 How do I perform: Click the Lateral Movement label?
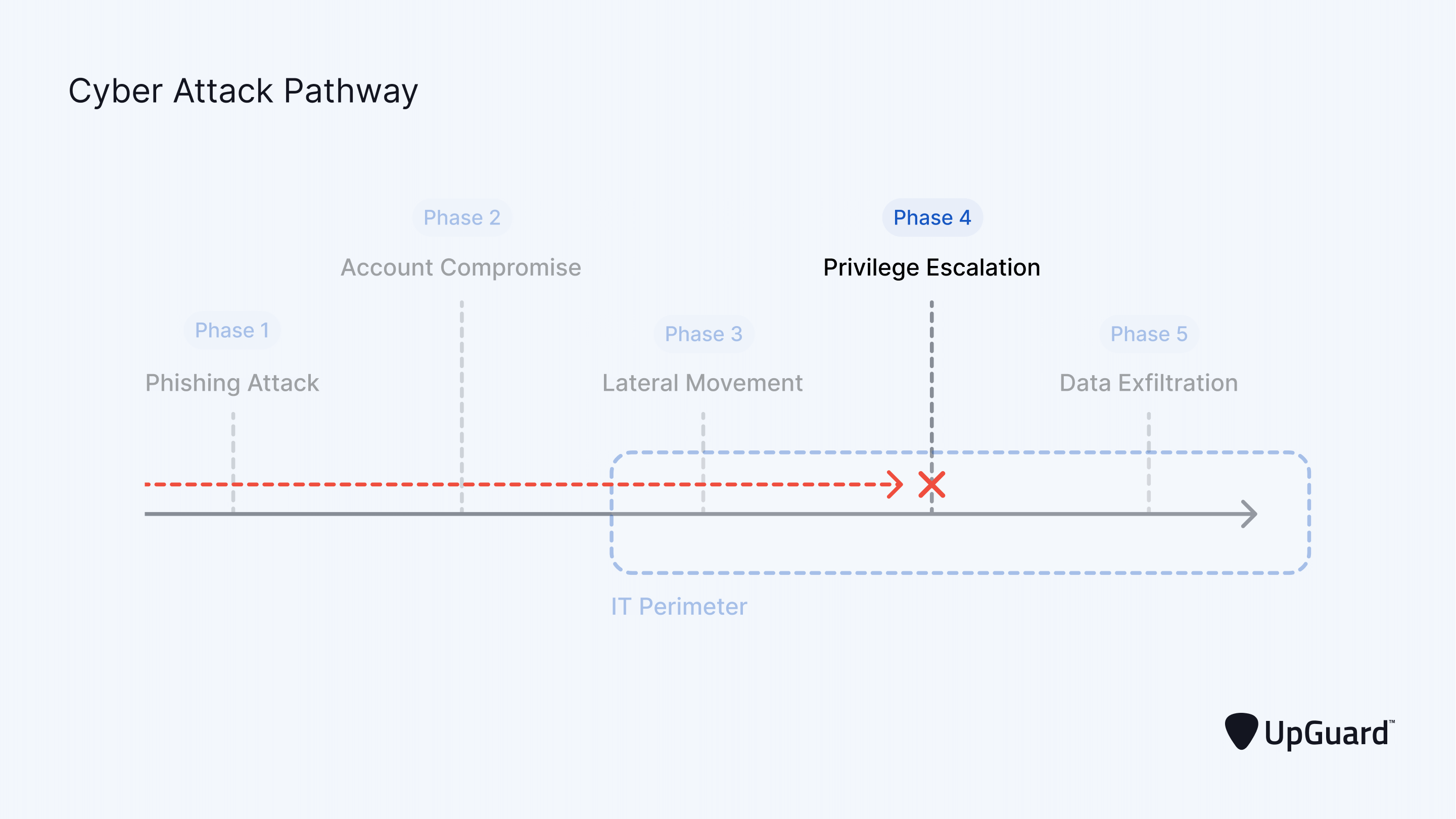(702, 384)
